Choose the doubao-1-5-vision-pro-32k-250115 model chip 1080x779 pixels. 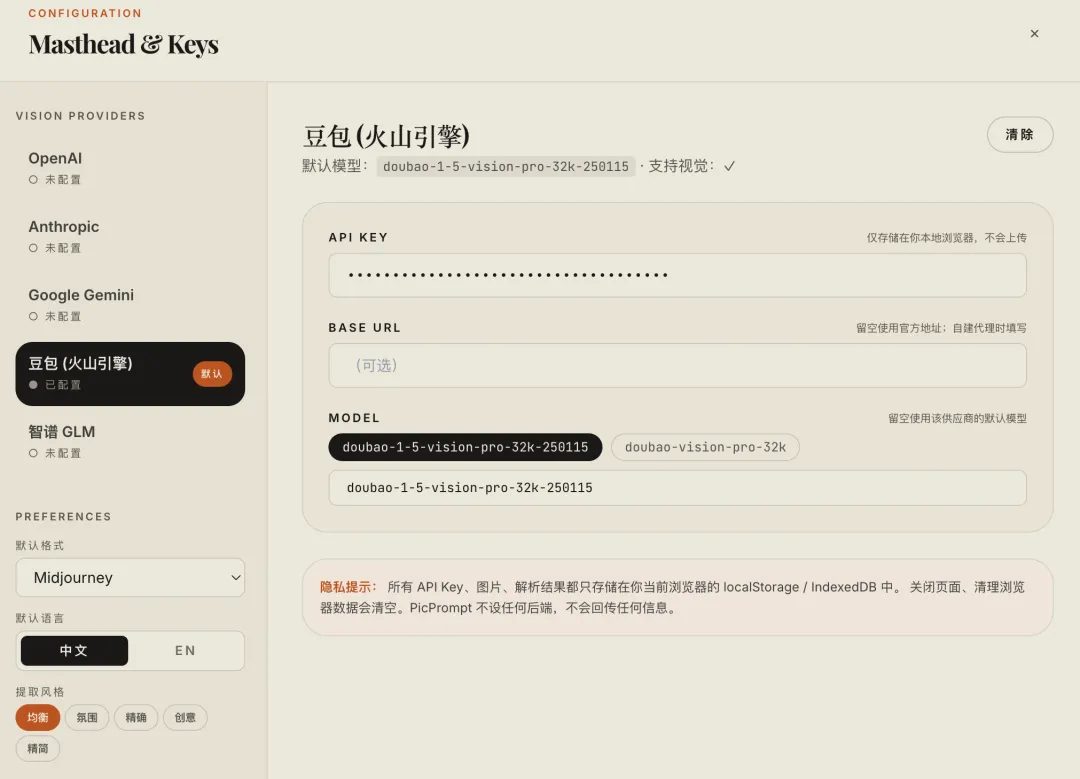click(x=465, y=447)
